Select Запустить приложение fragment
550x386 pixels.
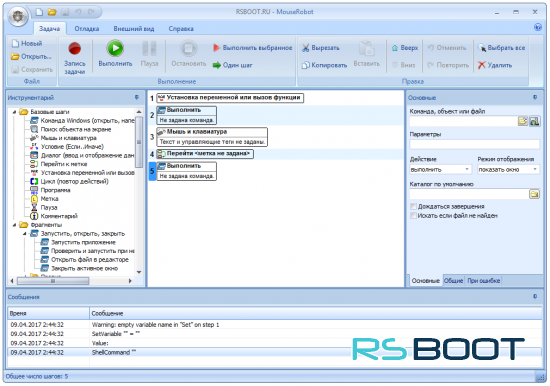[78, 242]
